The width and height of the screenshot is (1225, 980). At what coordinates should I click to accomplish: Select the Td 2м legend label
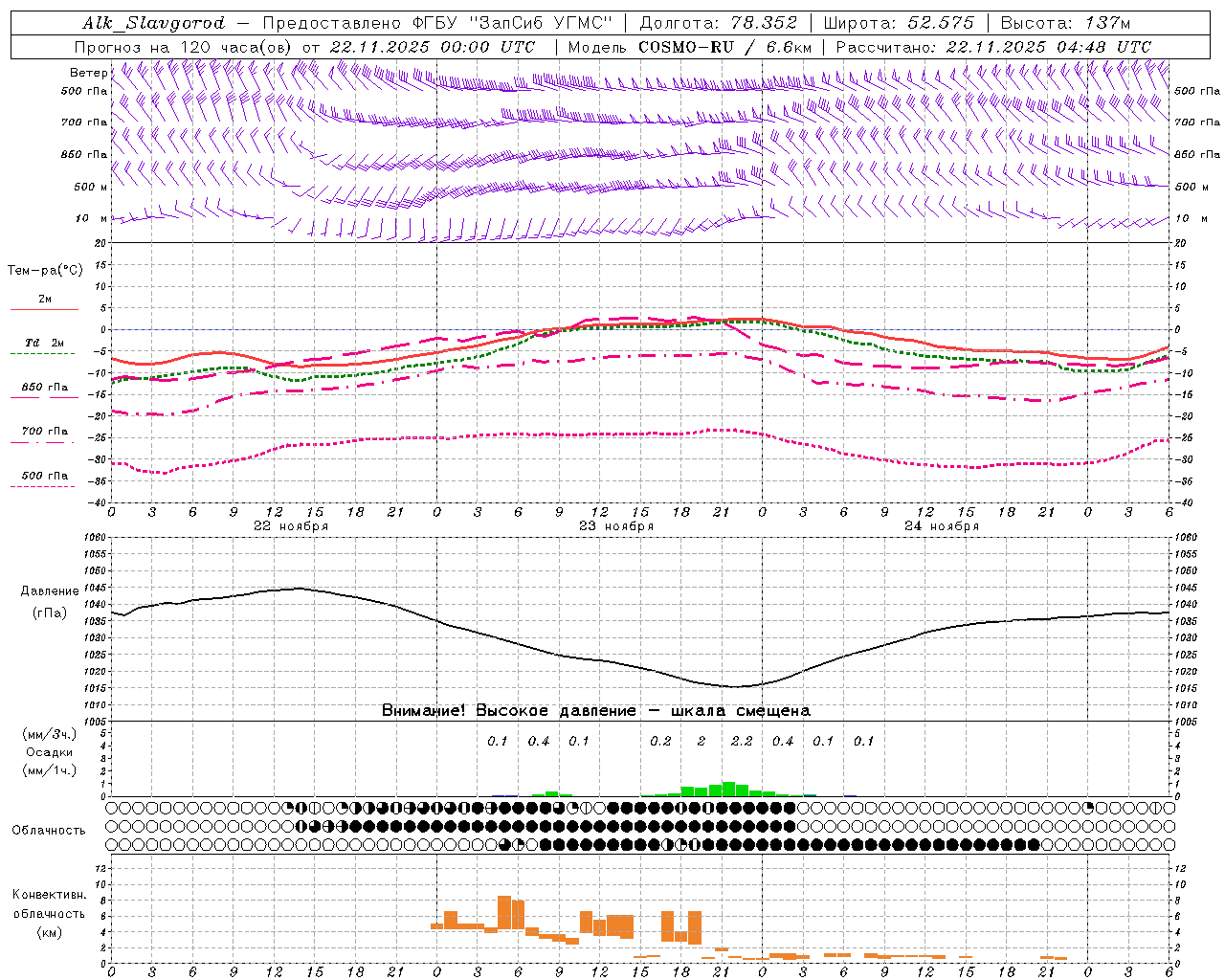click(44, 343)
